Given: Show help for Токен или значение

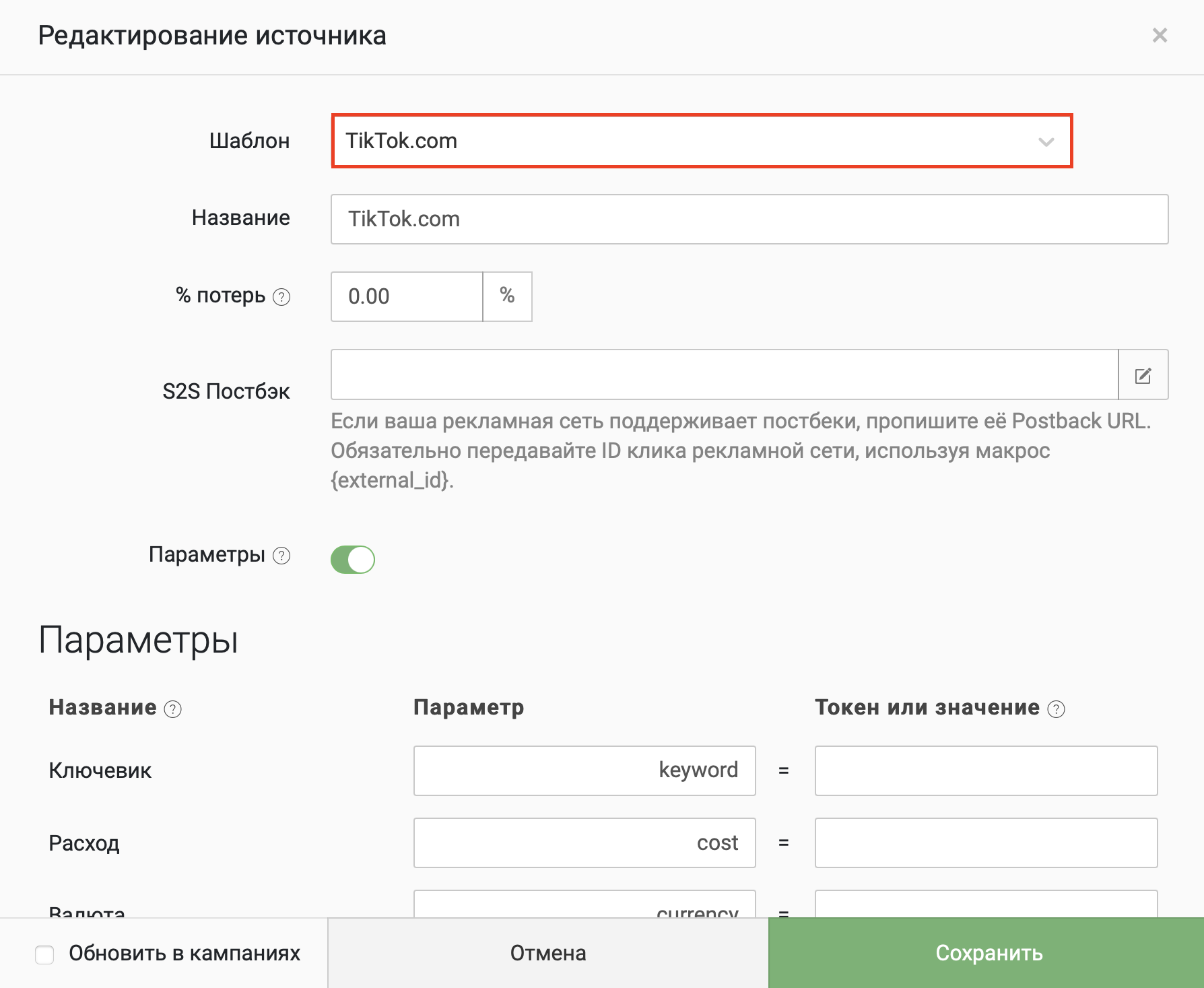Looking at the screenshot, I should click(1057, 709).
